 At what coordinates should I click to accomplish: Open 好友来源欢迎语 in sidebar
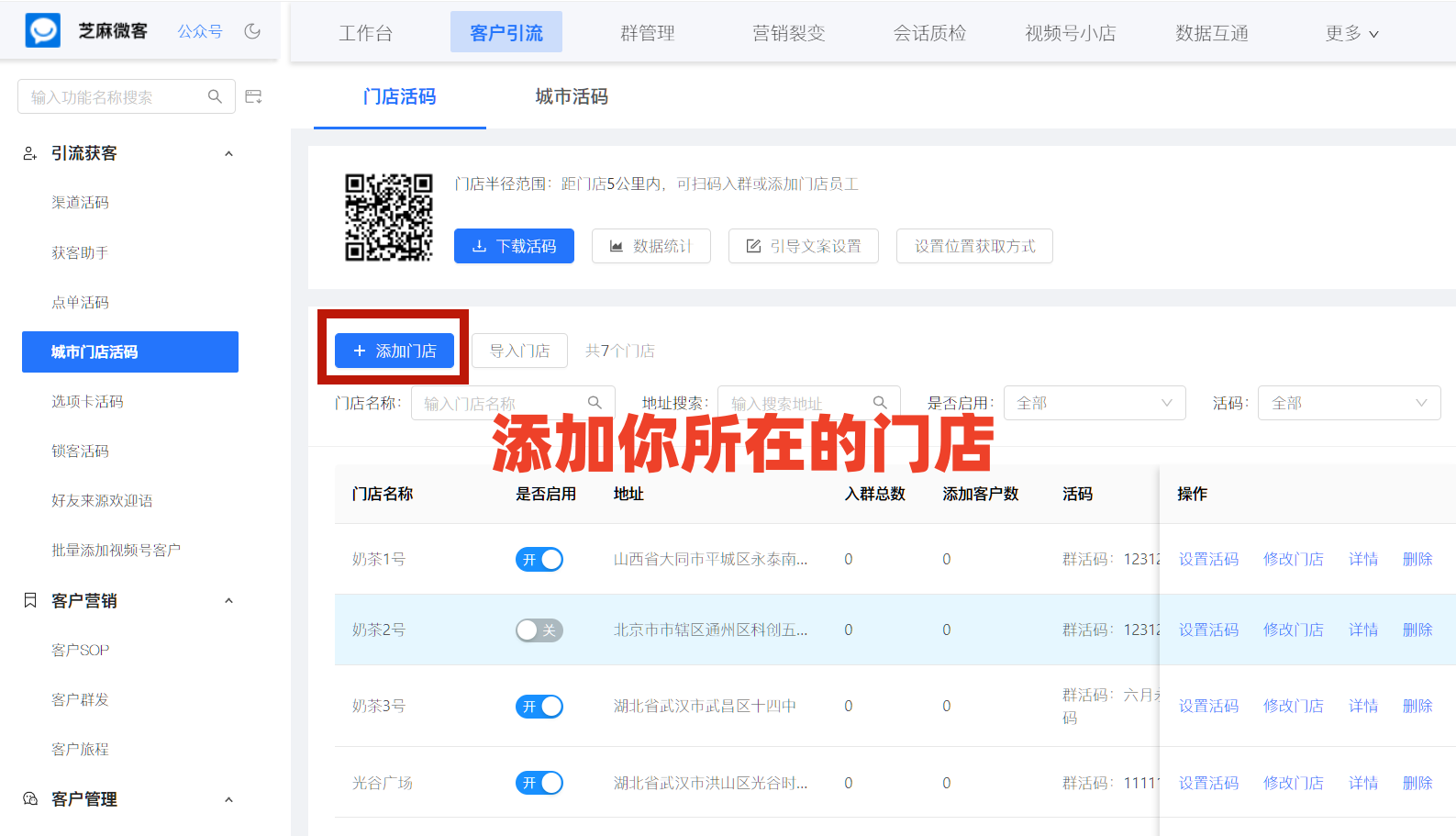pyautogui.click(x=103, y=500)
